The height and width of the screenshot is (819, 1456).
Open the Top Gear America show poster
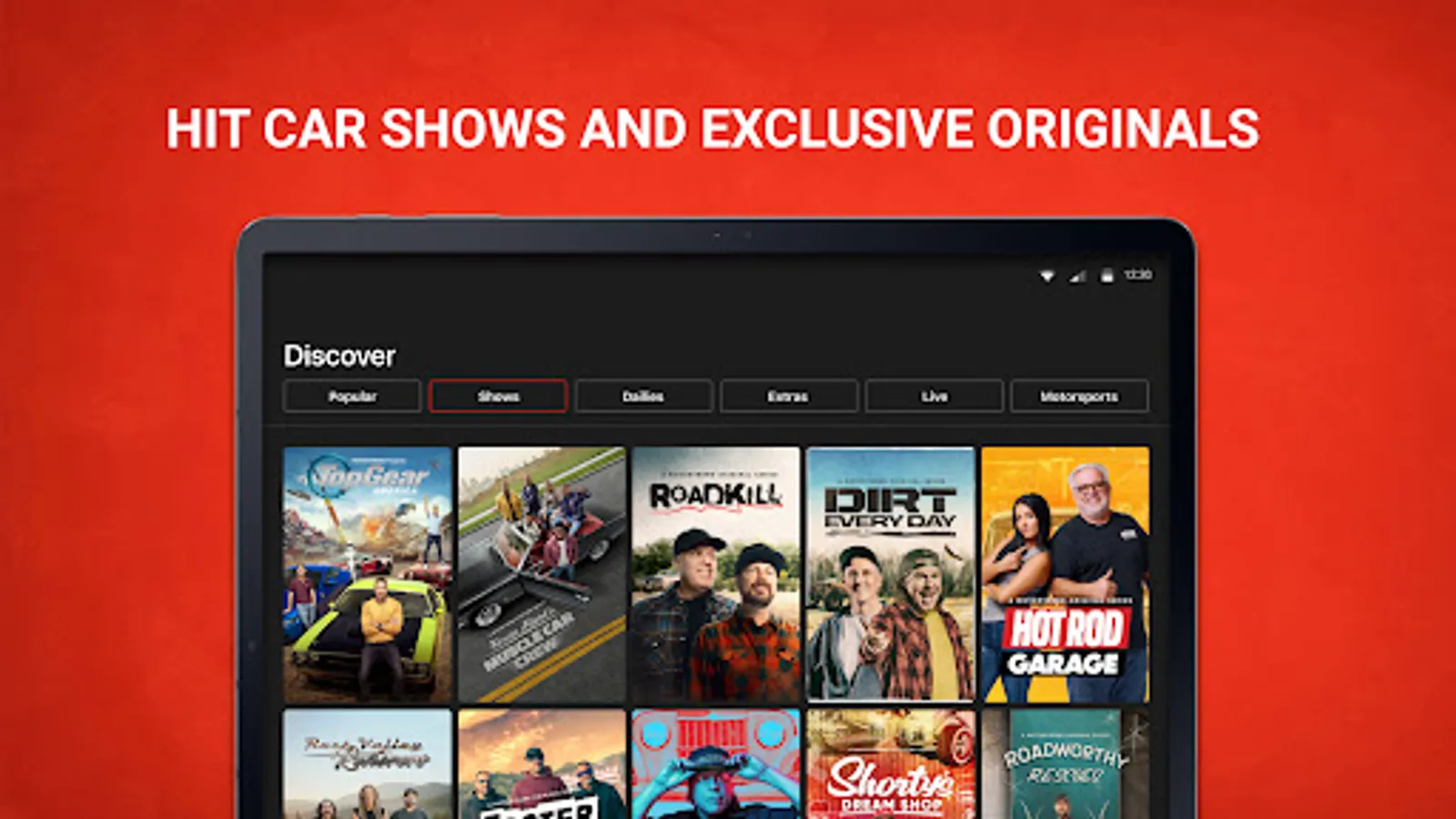point(368,574)
